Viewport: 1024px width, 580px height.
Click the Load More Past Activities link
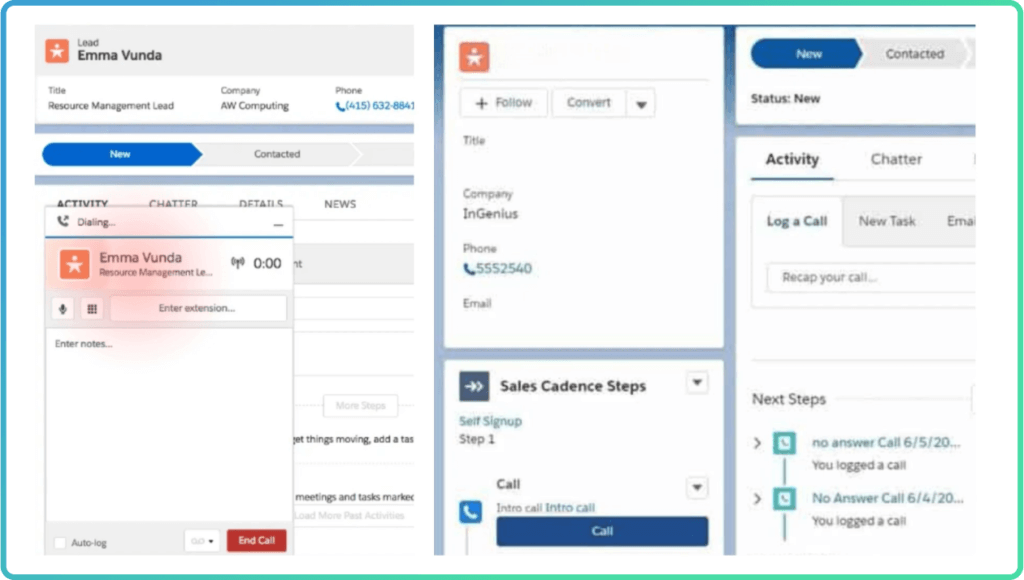(349, 516)
